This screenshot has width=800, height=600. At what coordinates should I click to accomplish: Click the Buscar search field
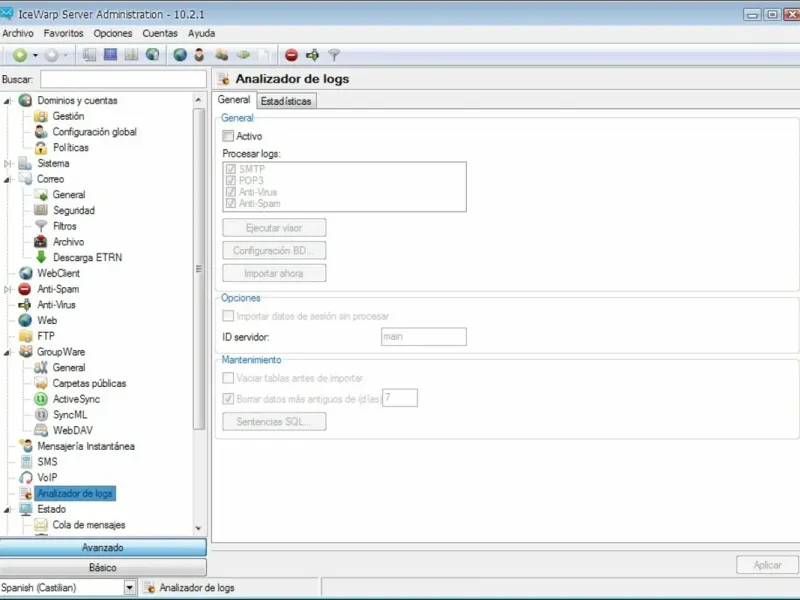pos(123,80)
